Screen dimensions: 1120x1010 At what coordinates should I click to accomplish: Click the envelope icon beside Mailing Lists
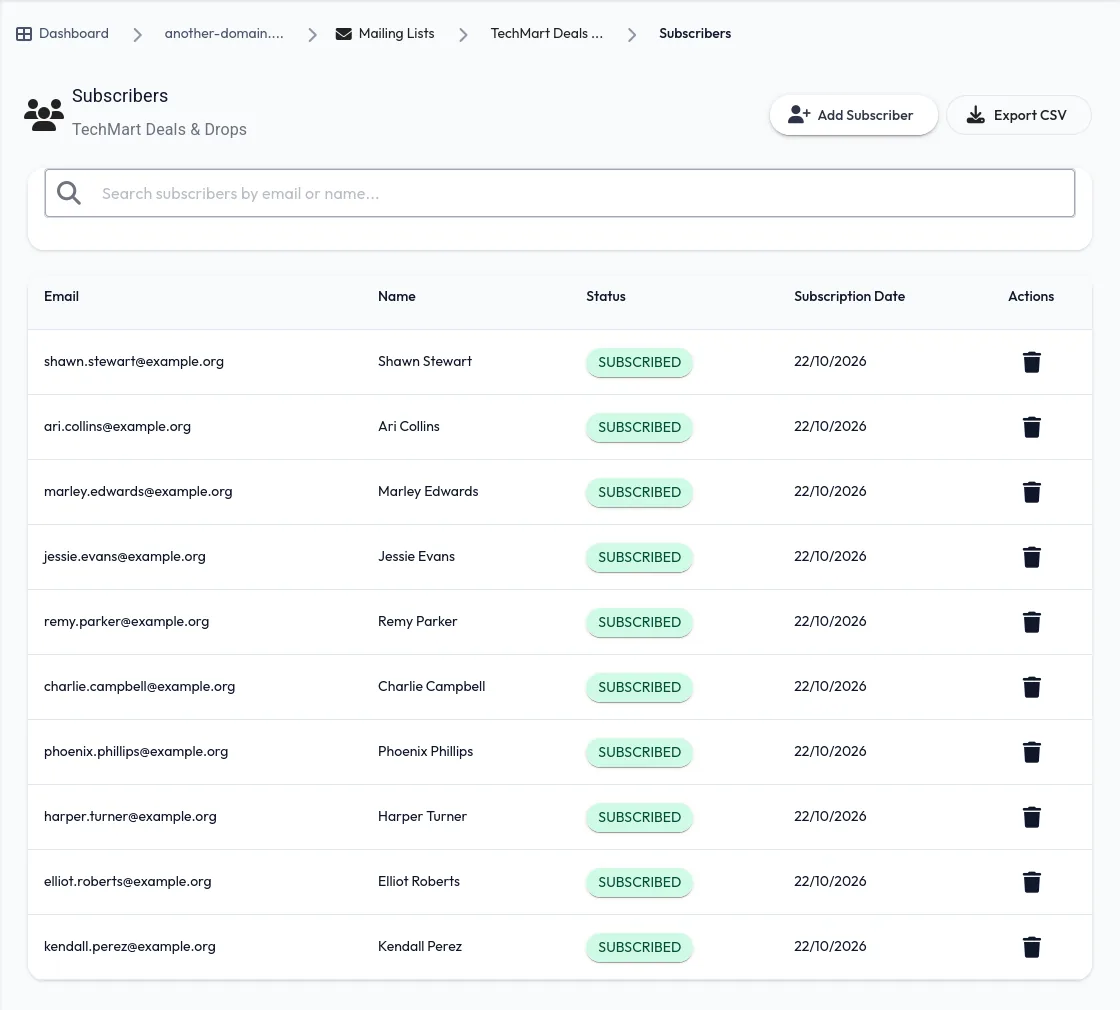[344, 34]
